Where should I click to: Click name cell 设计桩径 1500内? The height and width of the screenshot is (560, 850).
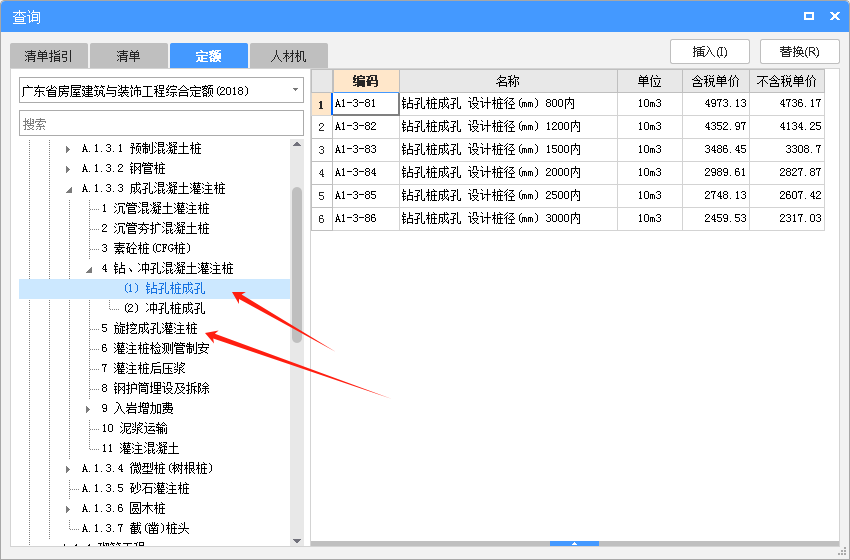[x=508, y=150]
